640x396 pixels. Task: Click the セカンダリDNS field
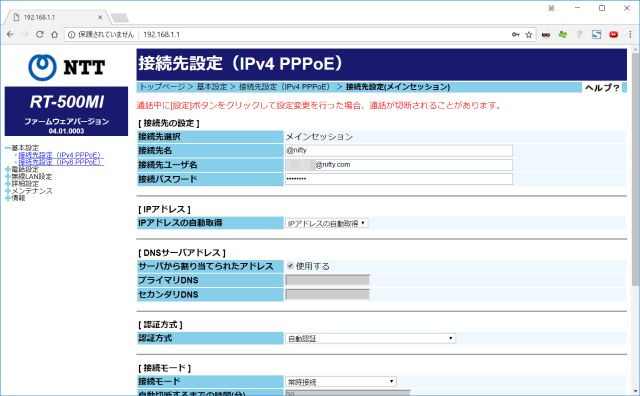[327, 294]
